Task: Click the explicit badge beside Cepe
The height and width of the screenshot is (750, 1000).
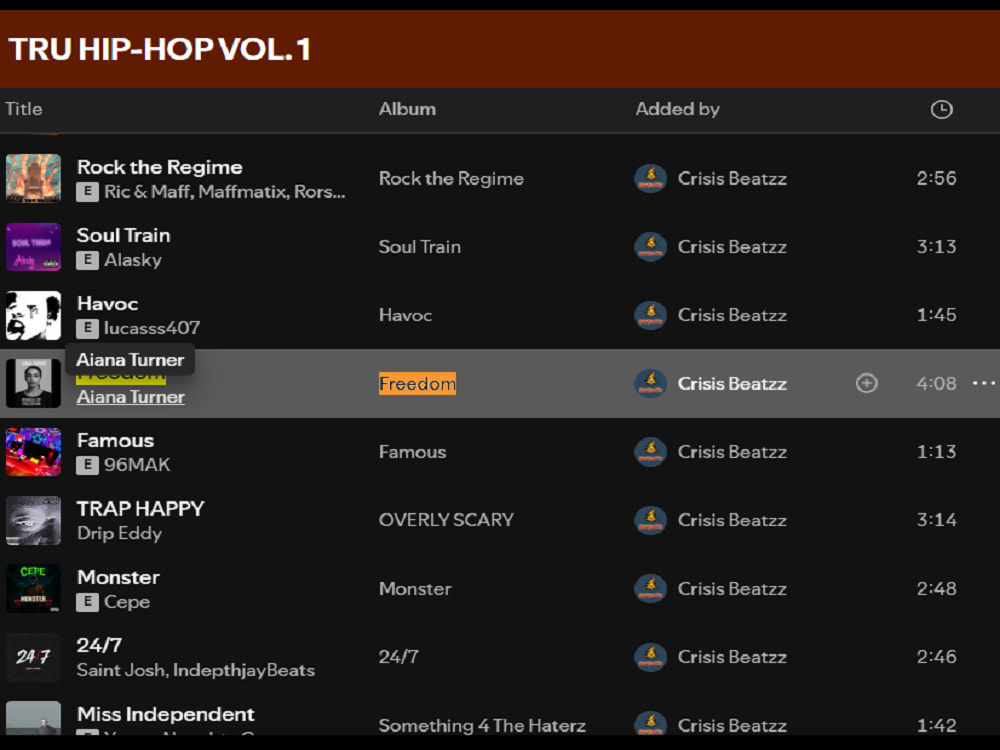Action: [87, 601]
